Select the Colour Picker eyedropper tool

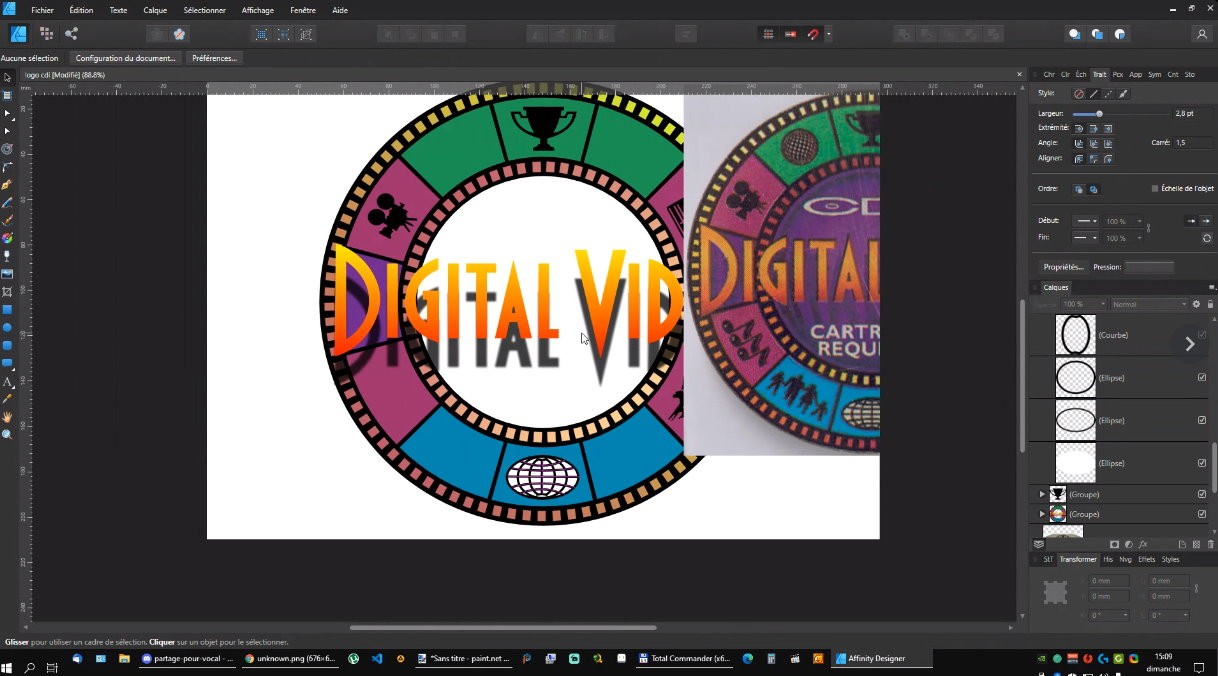coord(7,399)
